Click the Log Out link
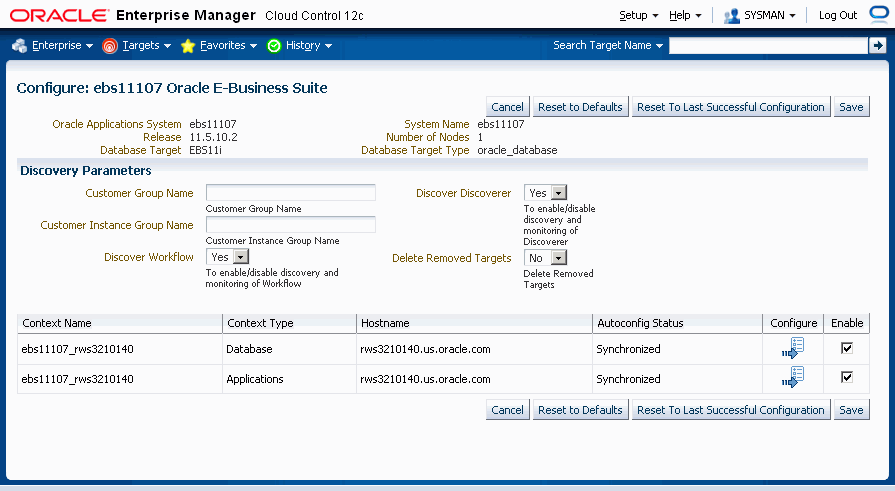 [x=838, y=15]
